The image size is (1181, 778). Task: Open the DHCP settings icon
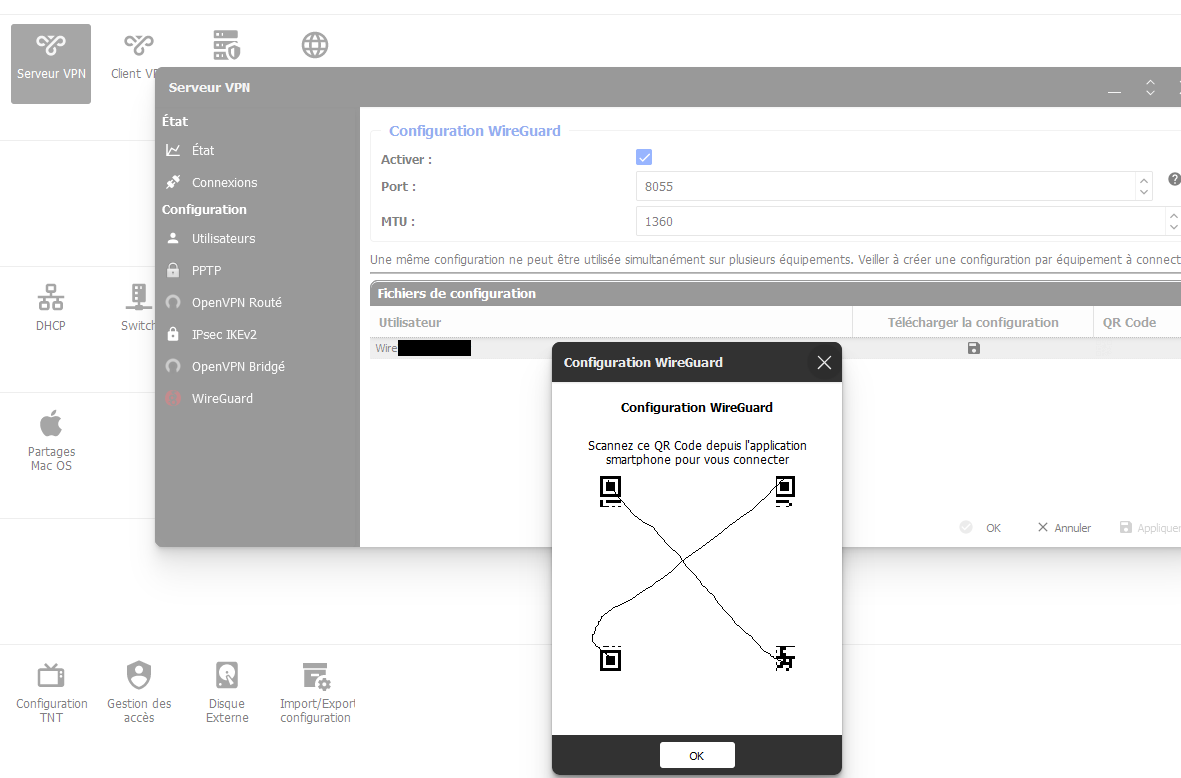pyautogui.click(x=50, y=307)
